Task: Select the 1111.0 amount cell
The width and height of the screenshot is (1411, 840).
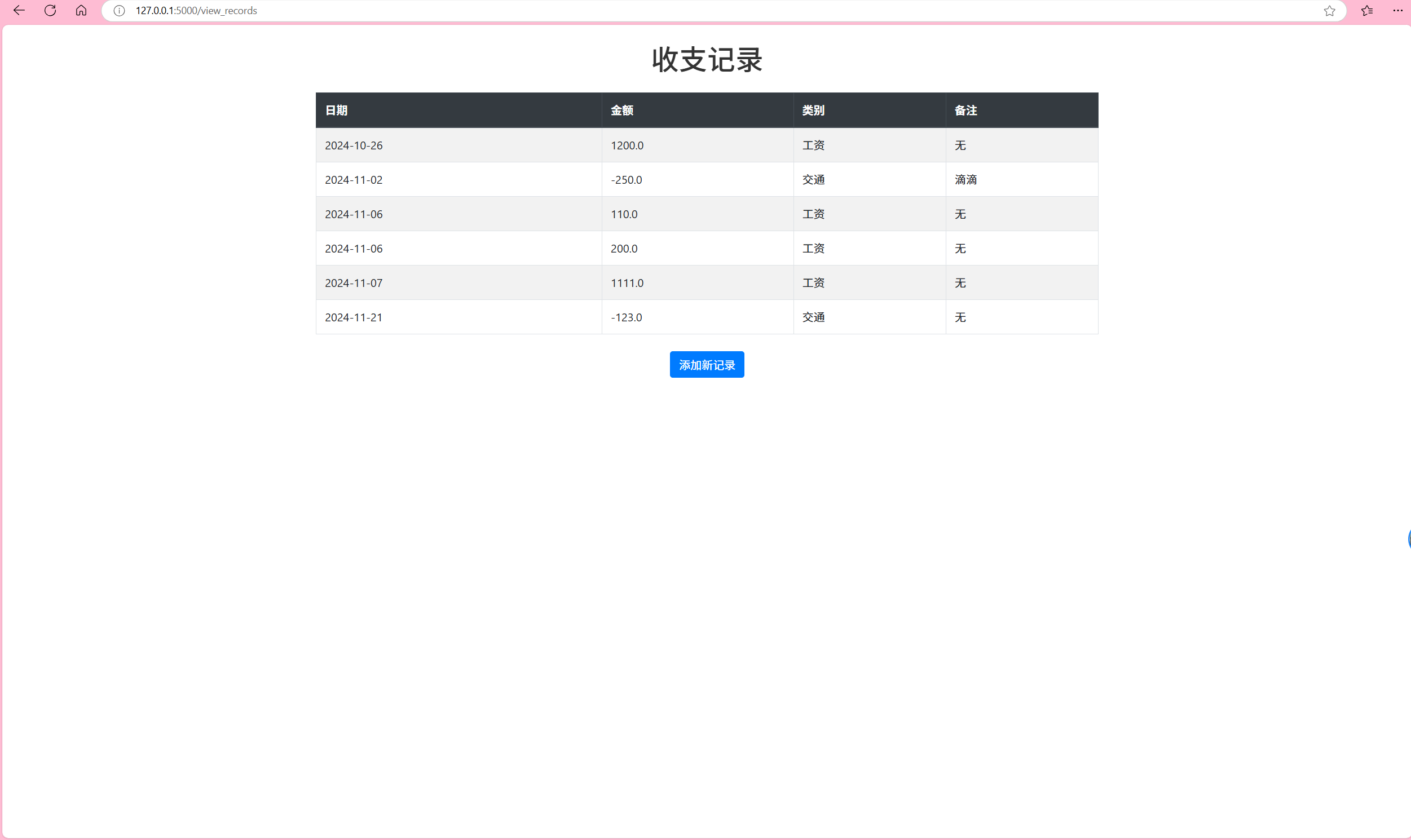Action: (627, 283)
